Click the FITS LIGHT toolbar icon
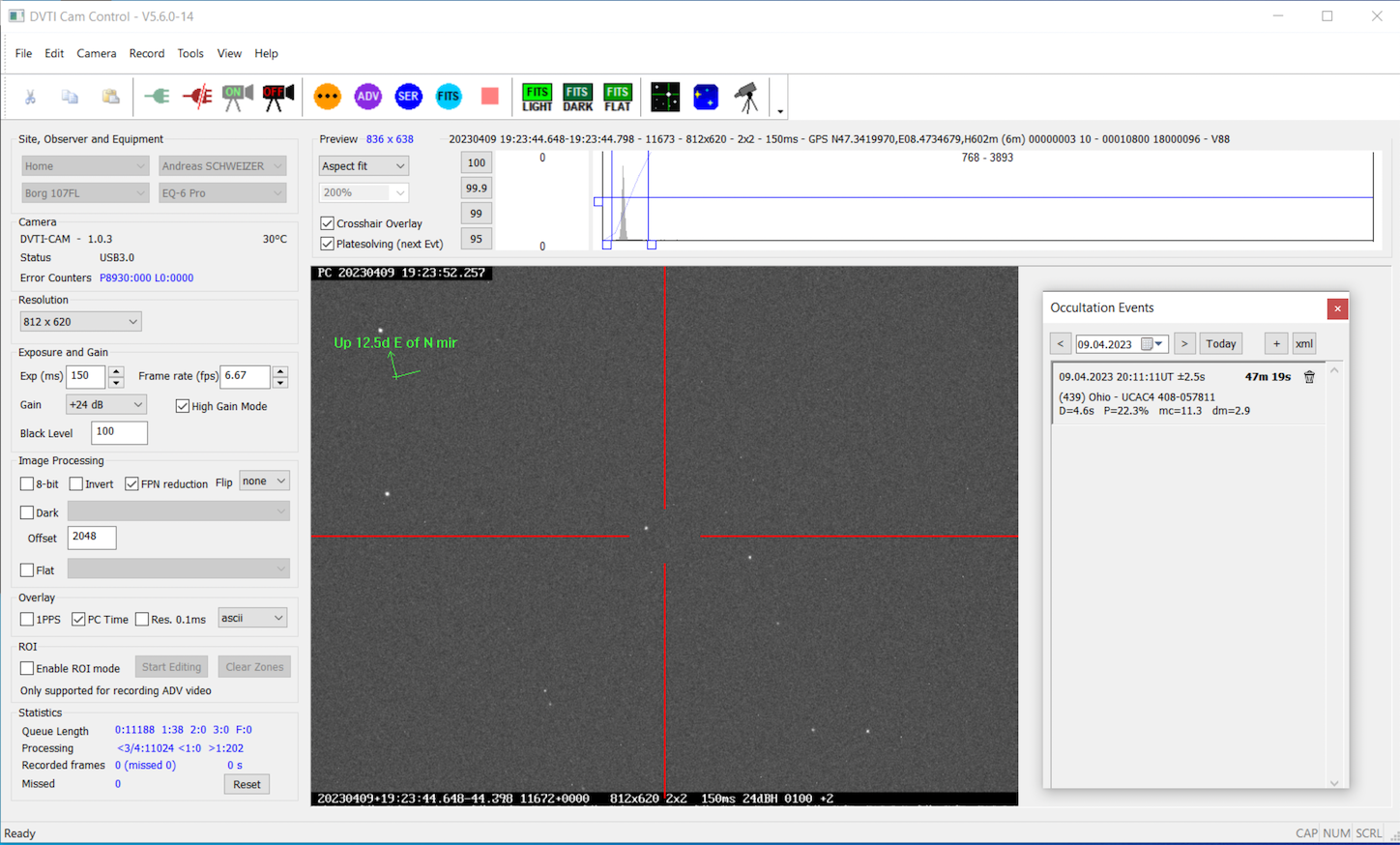This screenshot has height=845, width=1400. coord(537,97)
